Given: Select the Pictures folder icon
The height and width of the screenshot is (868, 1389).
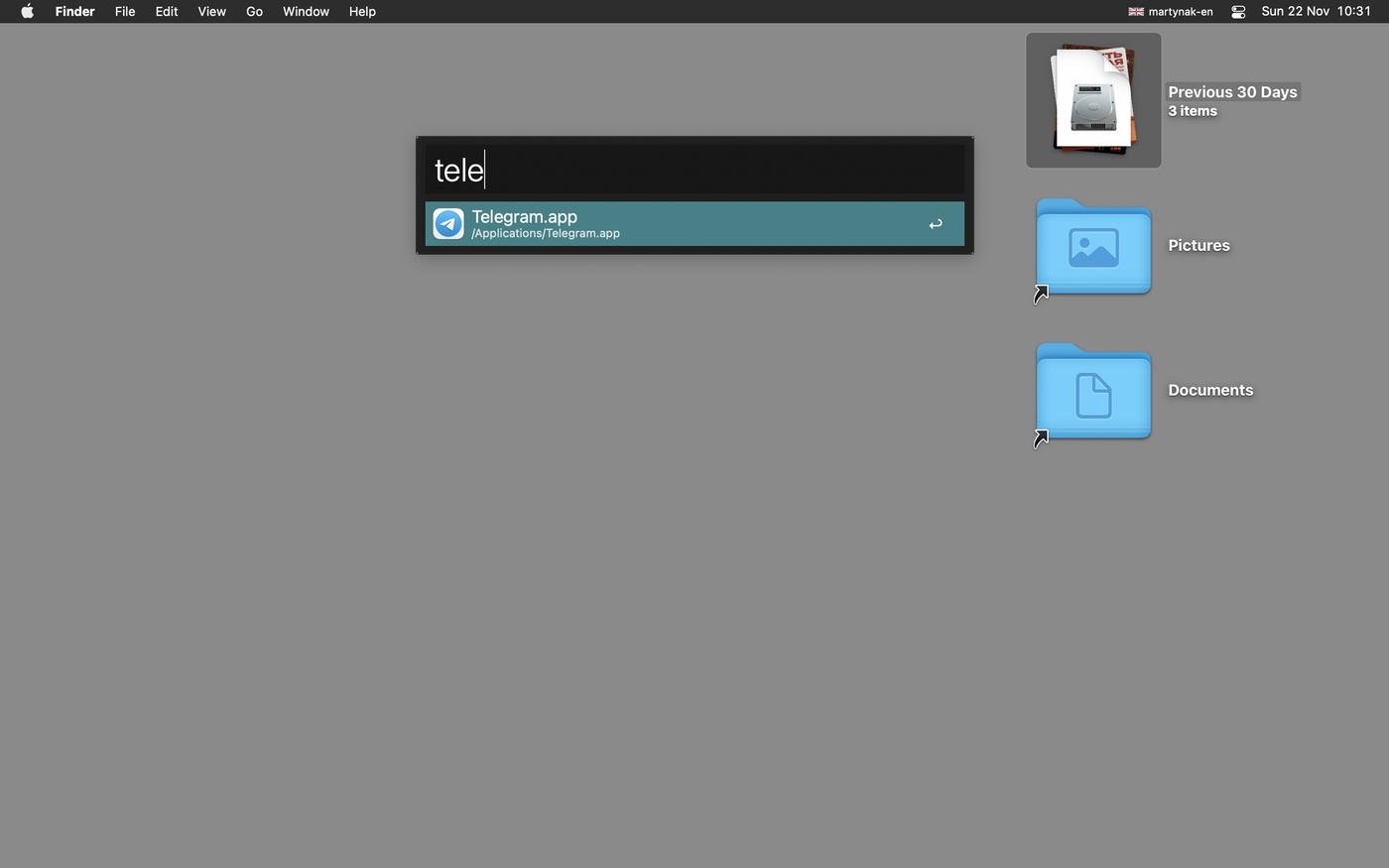Looking at the screenshot, I should click(1093, 248).
